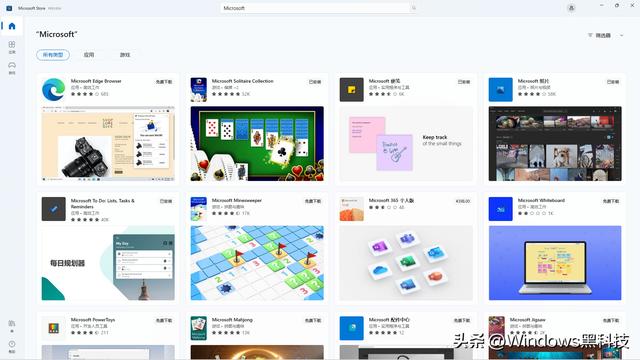Screen dimensions: 640x360
Task: Select the All types filter tab
Action: (53, 55)
